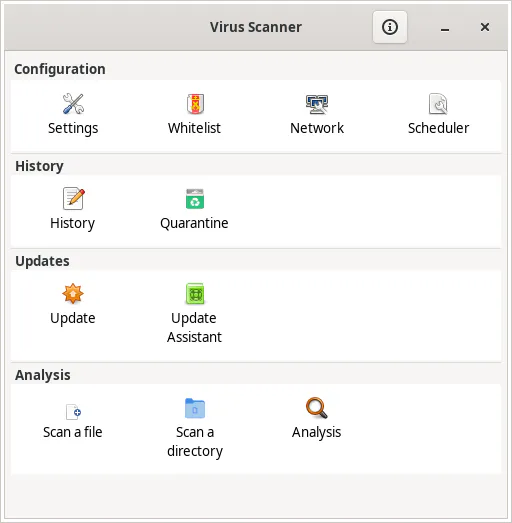Click the About info button in header
This screenshot has width=512, height=523.
(x=390, y=27)
